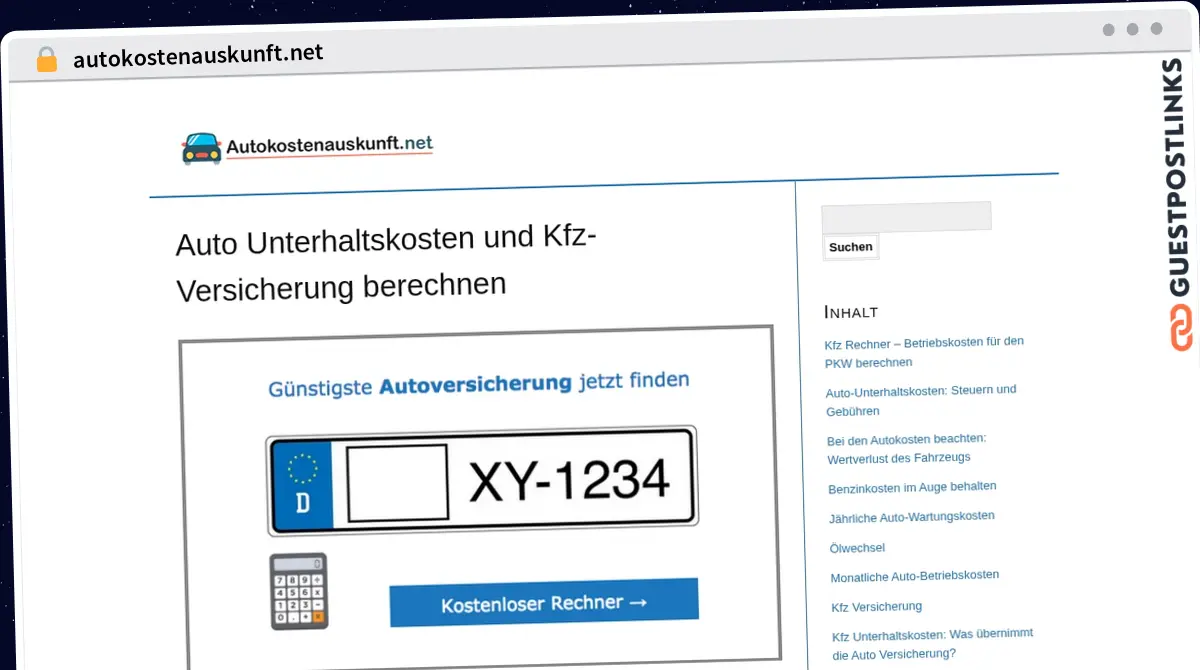The image size is (1200, 670).
Task: Open the 'Kfz Versicherung' link
Action: [877, 607]
